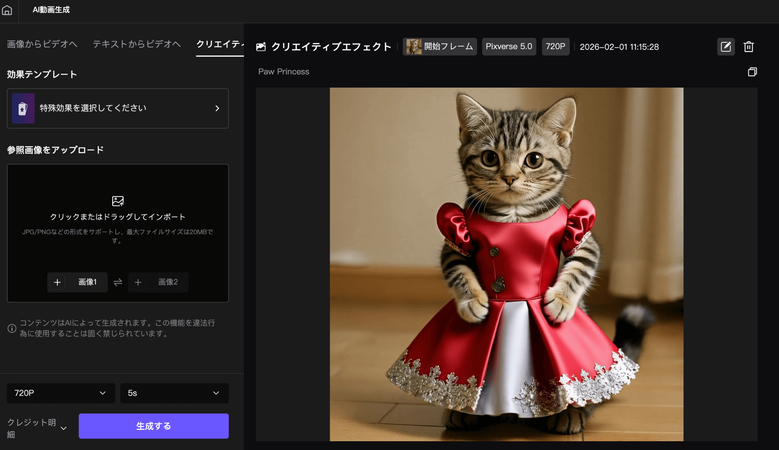Click the 効果テンプレート section heading
779x450 pixels.
pyautogui.click(x=42, y=75)
